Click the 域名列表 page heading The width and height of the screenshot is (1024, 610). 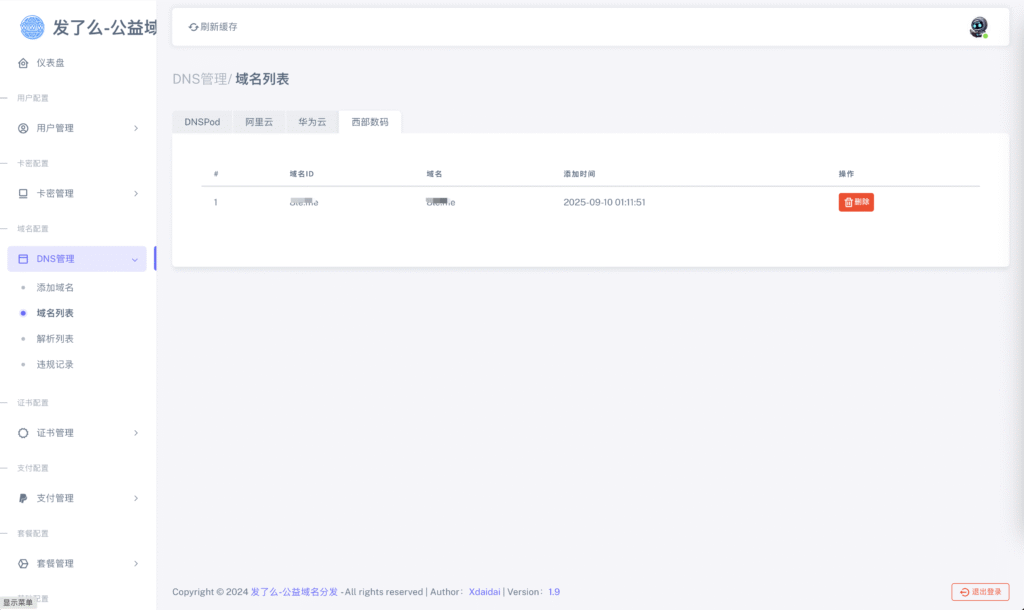pos(262,79)
